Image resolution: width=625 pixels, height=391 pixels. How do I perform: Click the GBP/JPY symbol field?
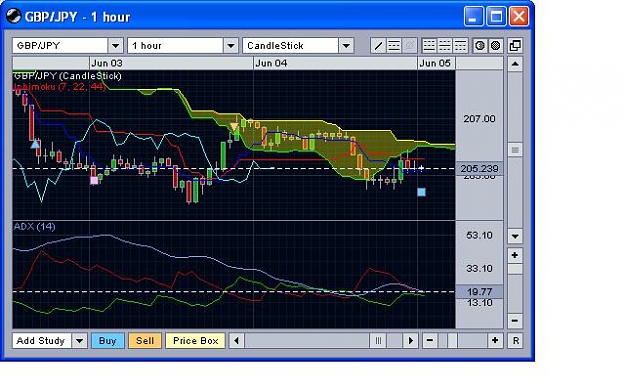[x=60, y=46]
